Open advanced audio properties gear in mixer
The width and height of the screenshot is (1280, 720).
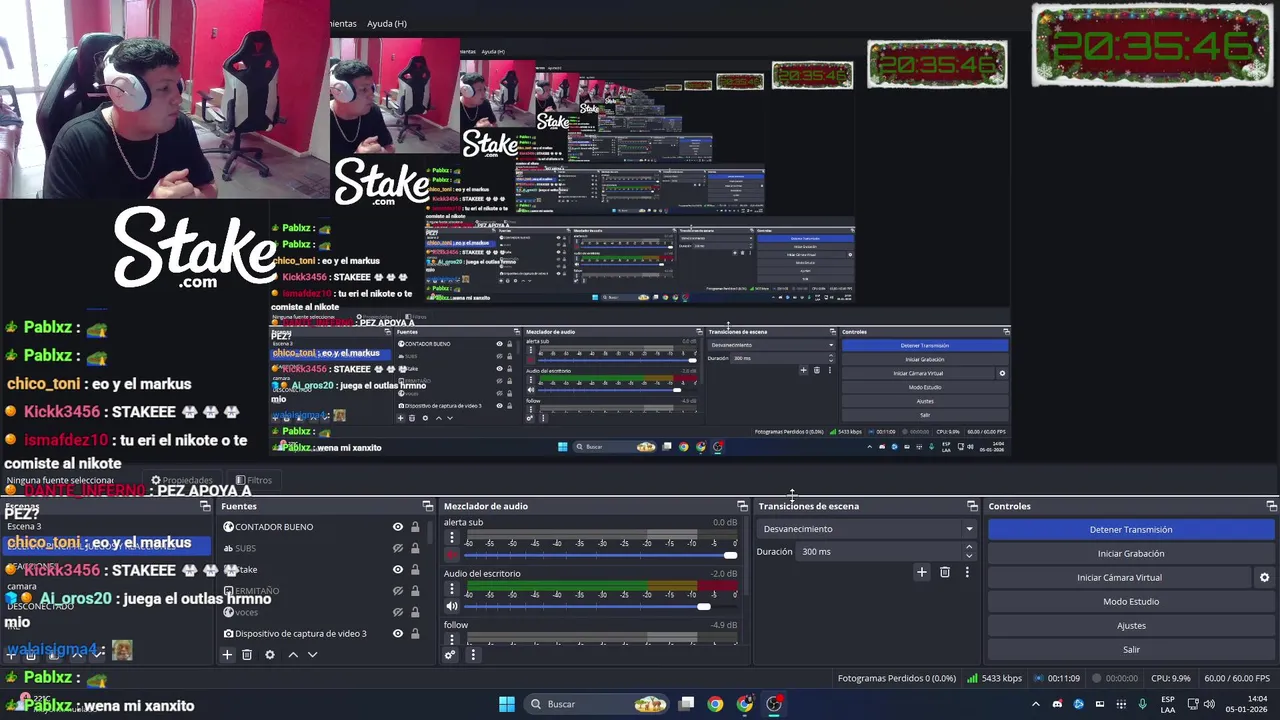point(451,654)
